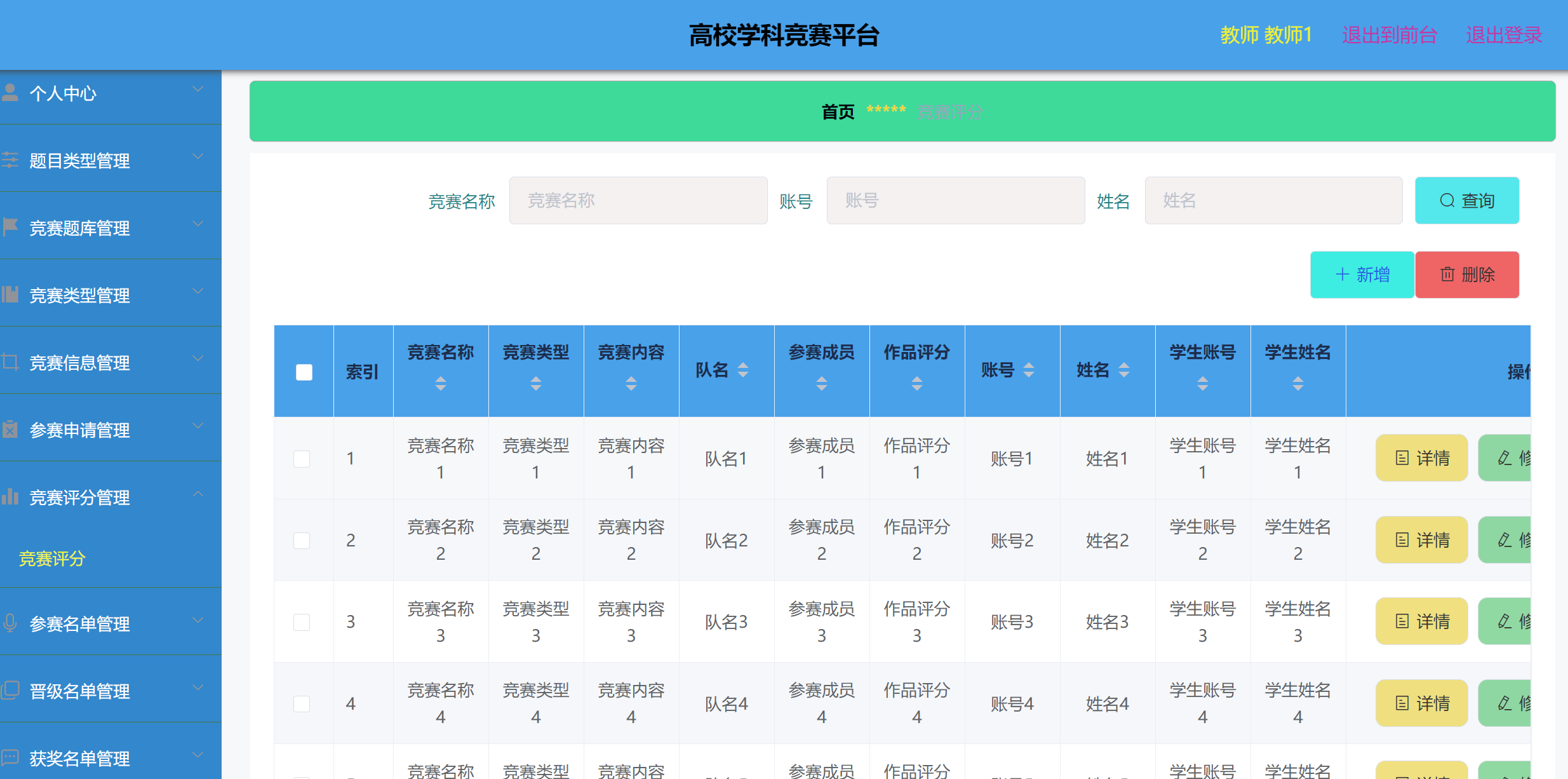
Task: Sort by 竞赛内容 column arrows
Action: [631, 383]
